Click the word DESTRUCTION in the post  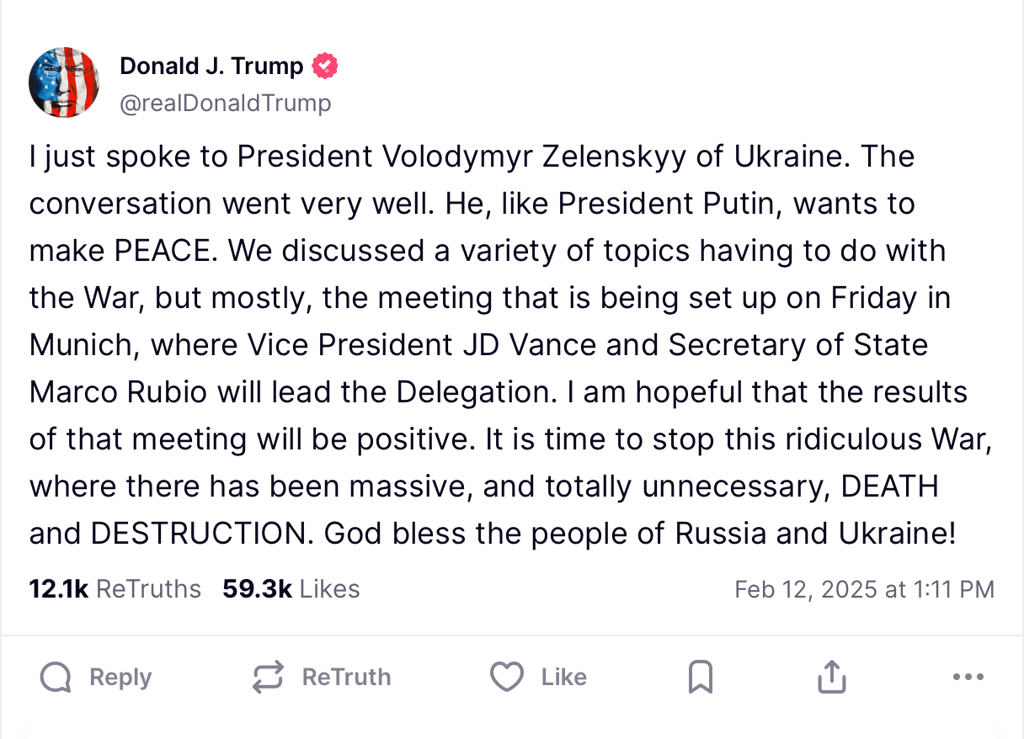(196, 533)
